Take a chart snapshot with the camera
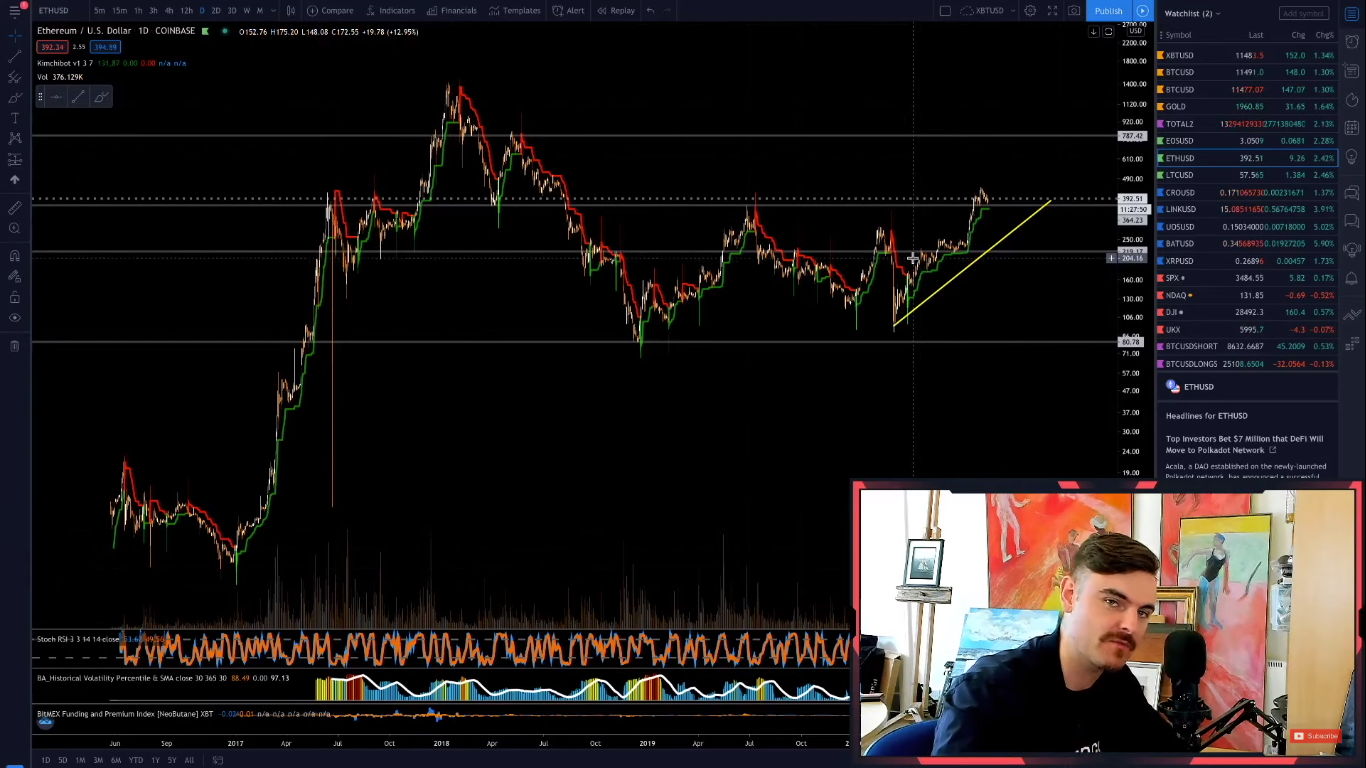Screen dimensions: 1366x768 click(1074, 11)
